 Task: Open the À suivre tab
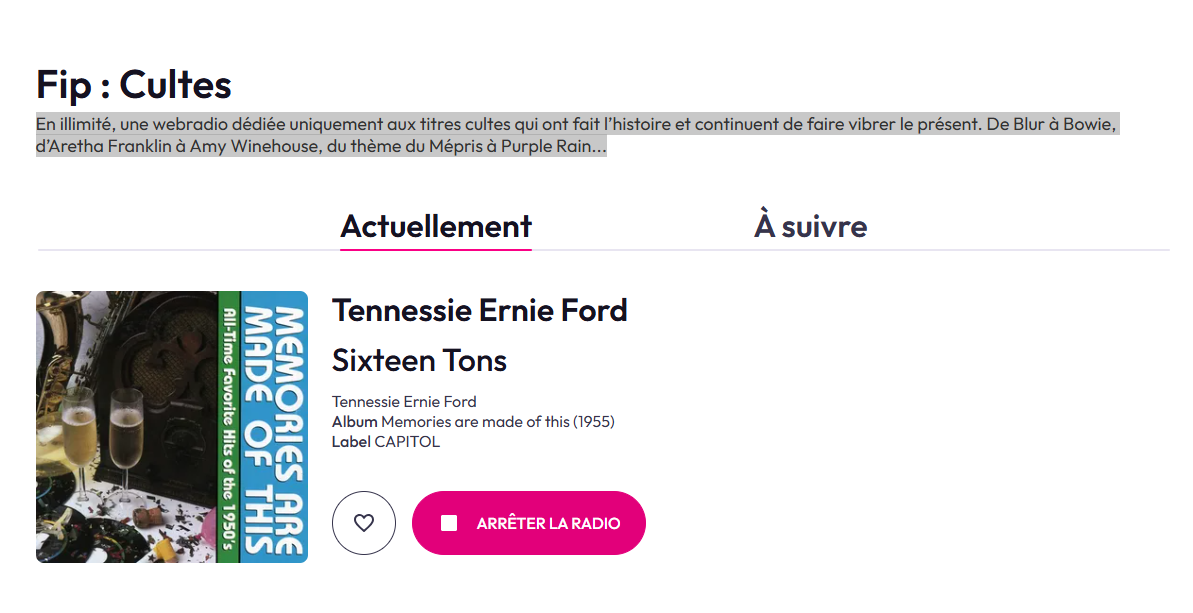click(810, 227)
